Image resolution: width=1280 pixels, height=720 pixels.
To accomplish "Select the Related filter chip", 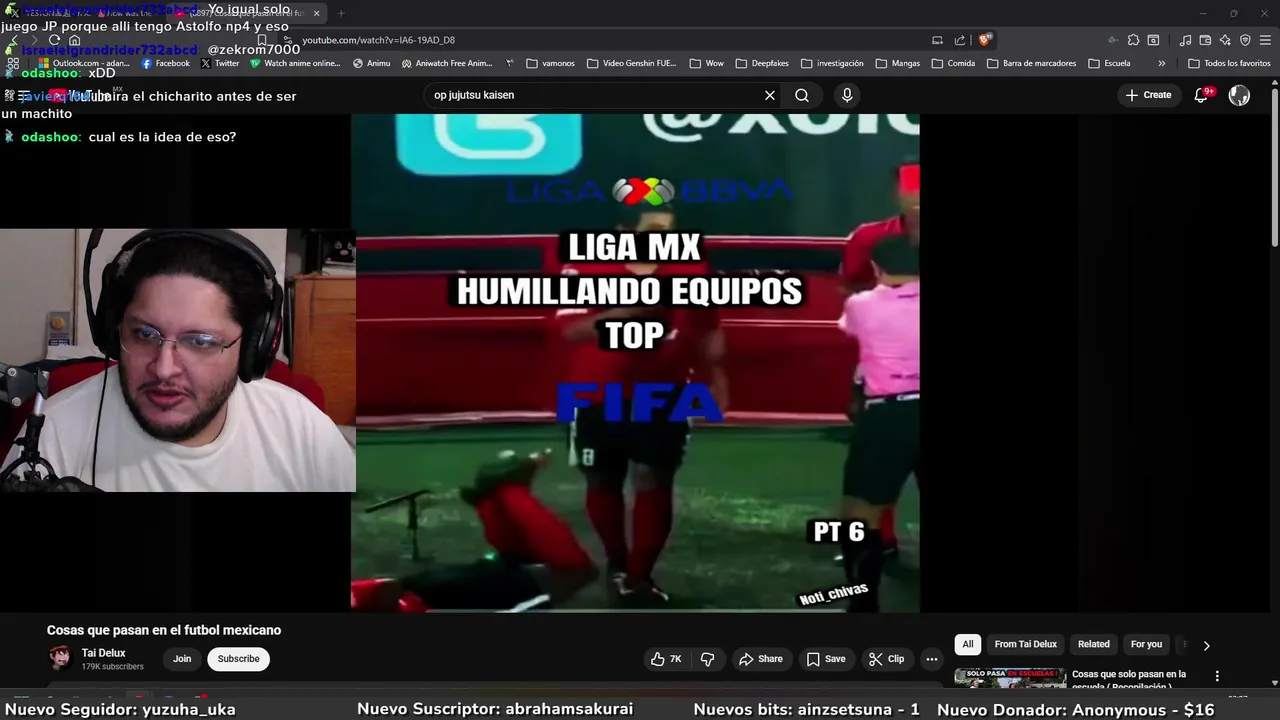I will pyautogui.click(x=1093, y=645).
